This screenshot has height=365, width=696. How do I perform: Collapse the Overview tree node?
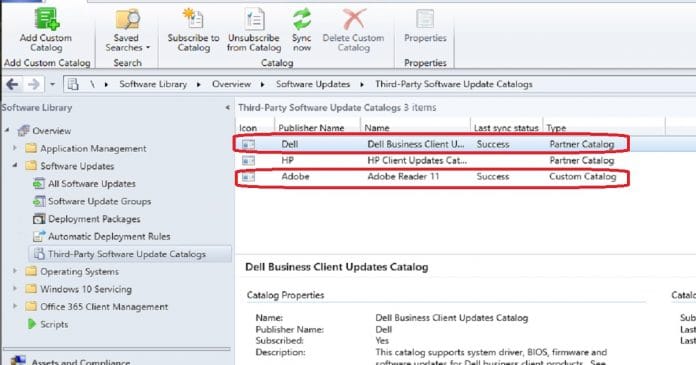point(8,131)
